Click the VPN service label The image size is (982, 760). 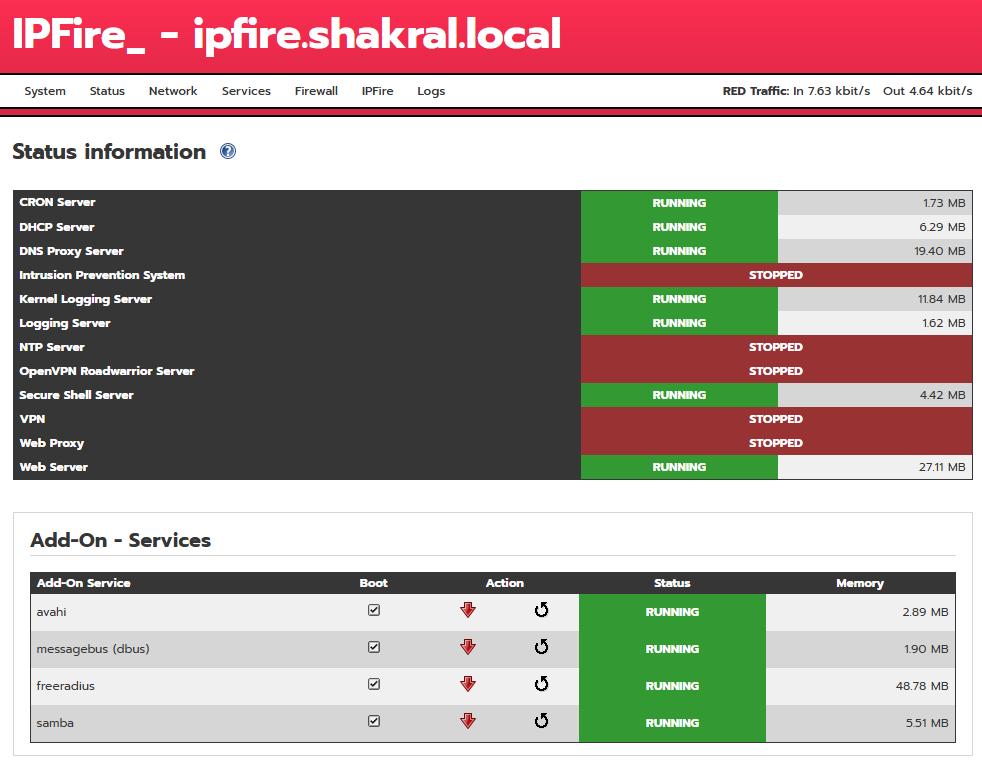coord(32,419)
